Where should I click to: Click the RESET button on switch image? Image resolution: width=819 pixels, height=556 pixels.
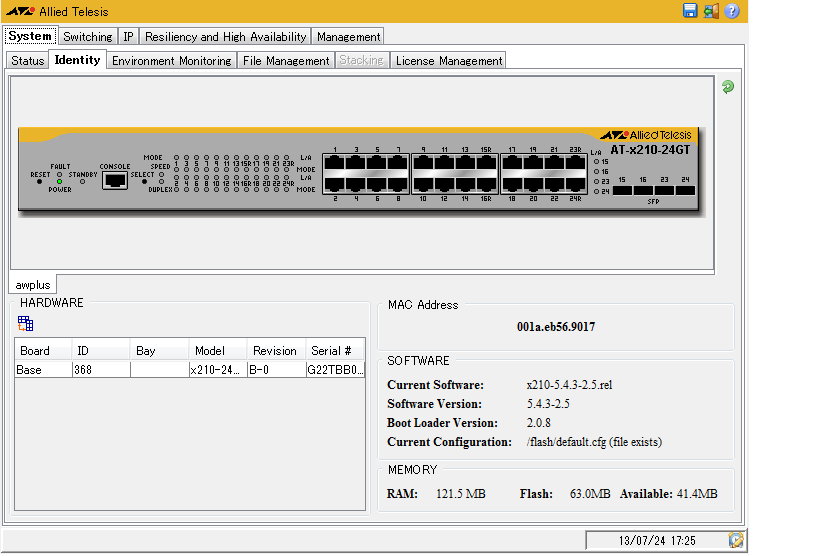coord(40,182)
